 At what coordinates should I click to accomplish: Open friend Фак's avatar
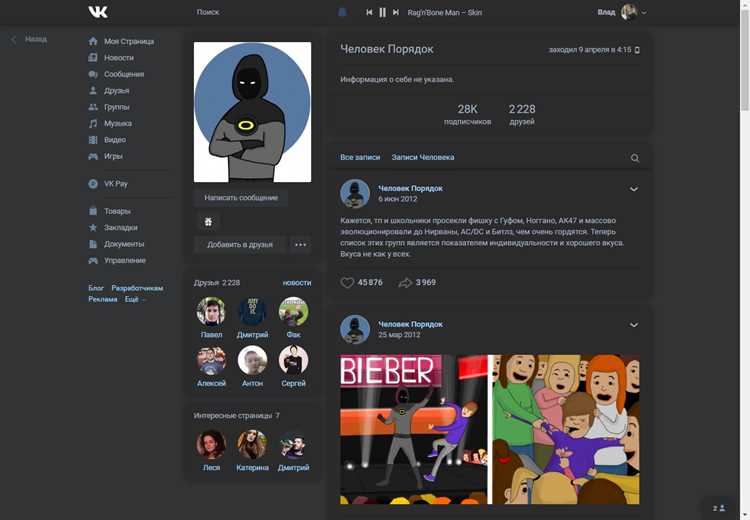pos(293,311)
